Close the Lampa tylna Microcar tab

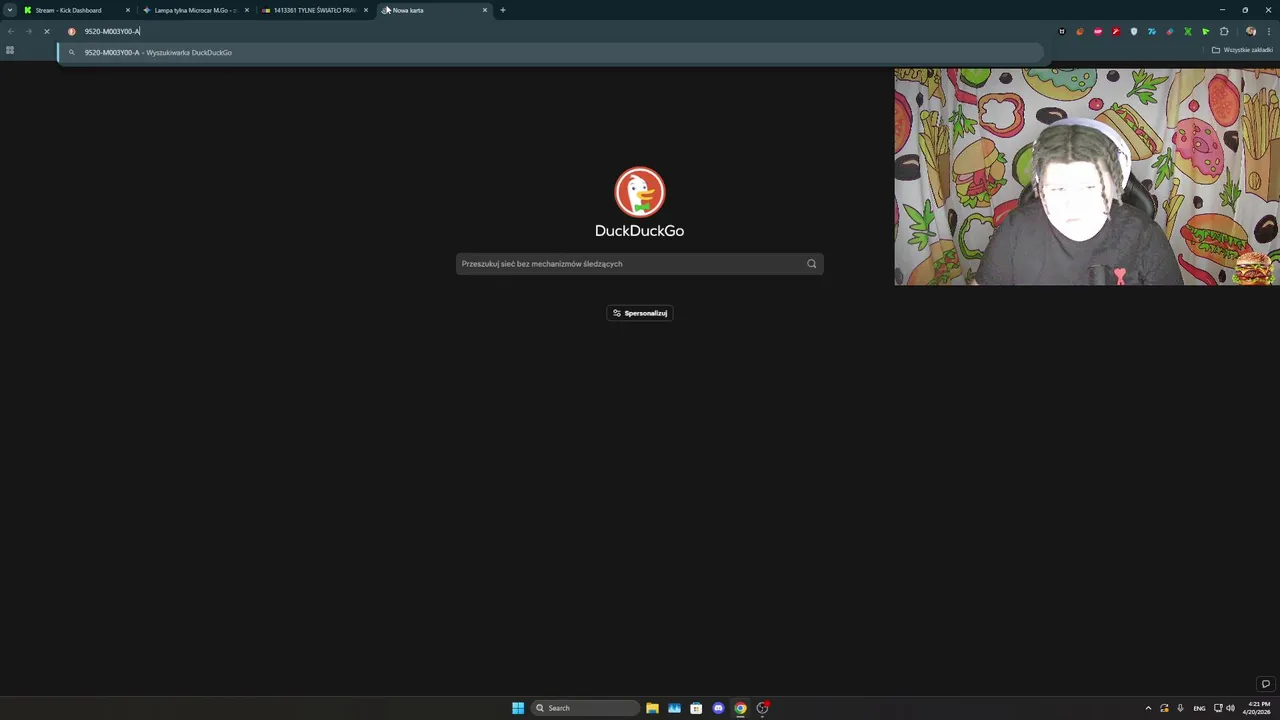246,10
